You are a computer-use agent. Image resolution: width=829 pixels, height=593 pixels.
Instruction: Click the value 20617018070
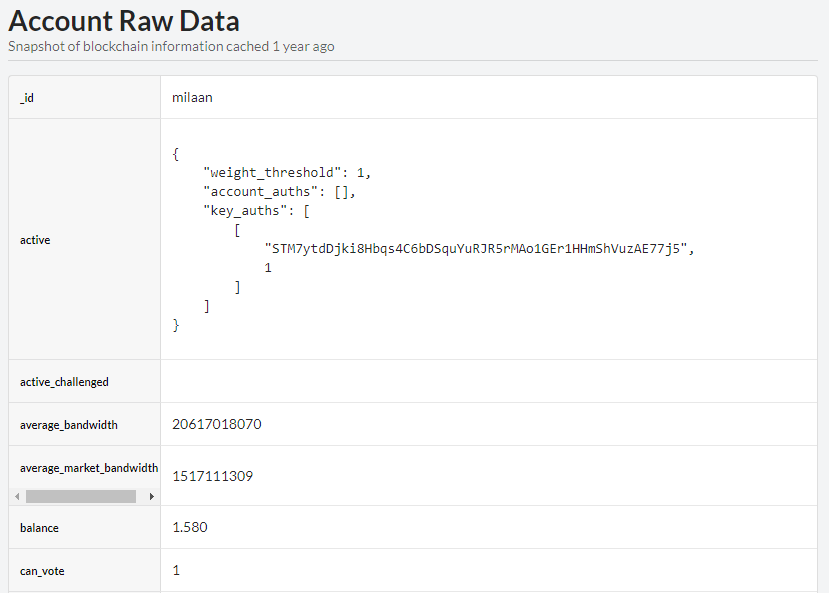tap(217, 424)
